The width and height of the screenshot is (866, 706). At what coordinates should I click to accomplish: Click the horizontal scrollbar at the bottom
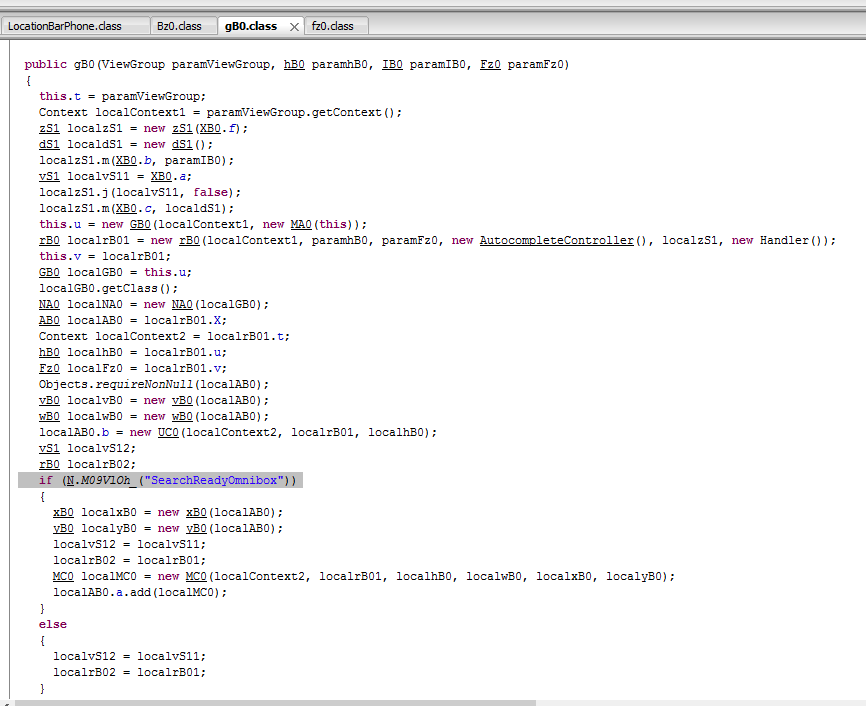[275, 703]
